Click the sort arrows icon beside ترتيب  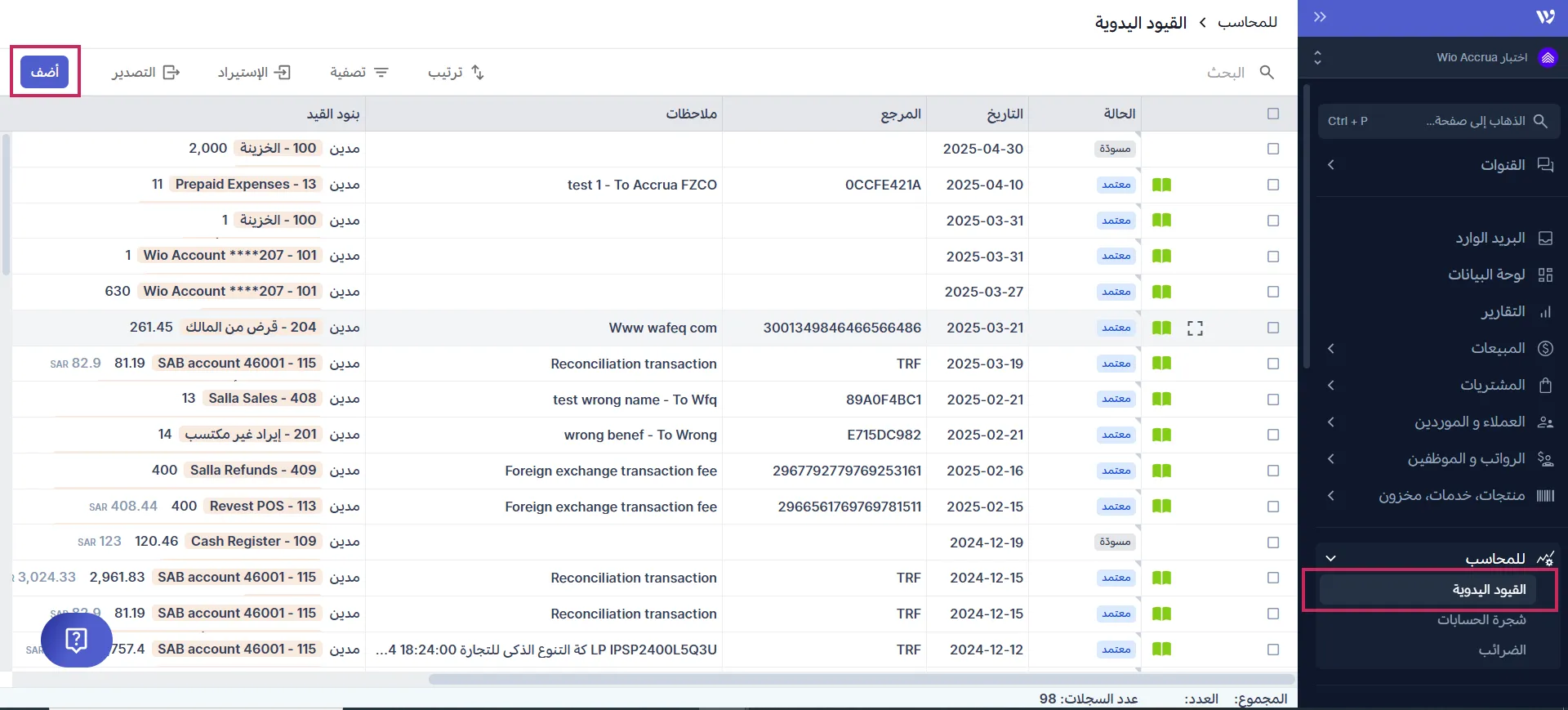pos(478,73)
